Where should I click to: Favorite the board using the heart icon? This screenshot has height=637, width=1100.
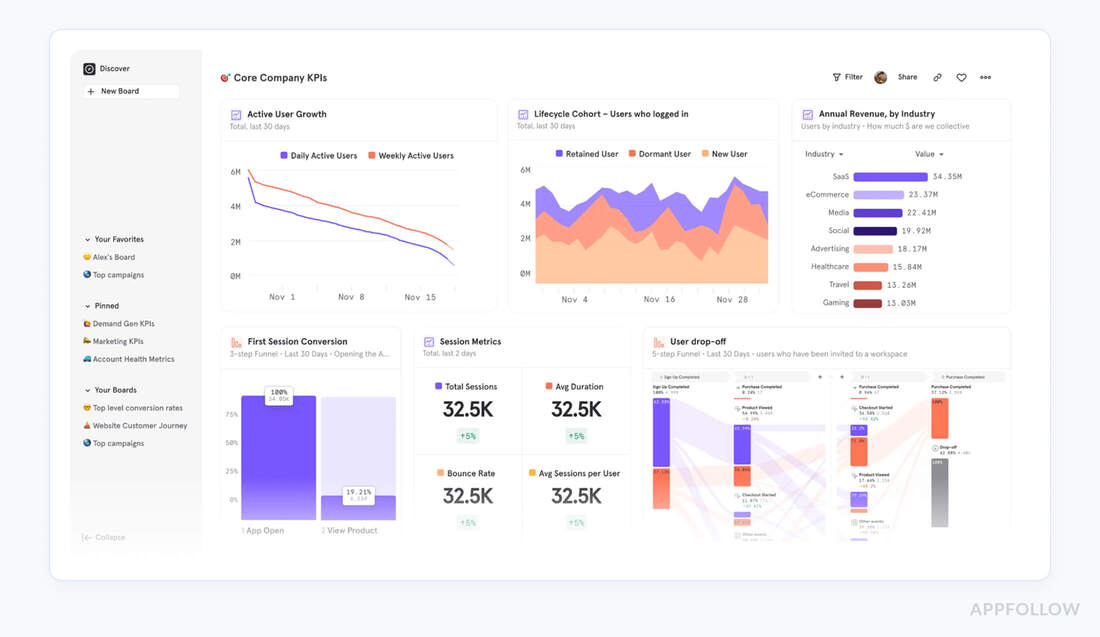click(961, 77)
